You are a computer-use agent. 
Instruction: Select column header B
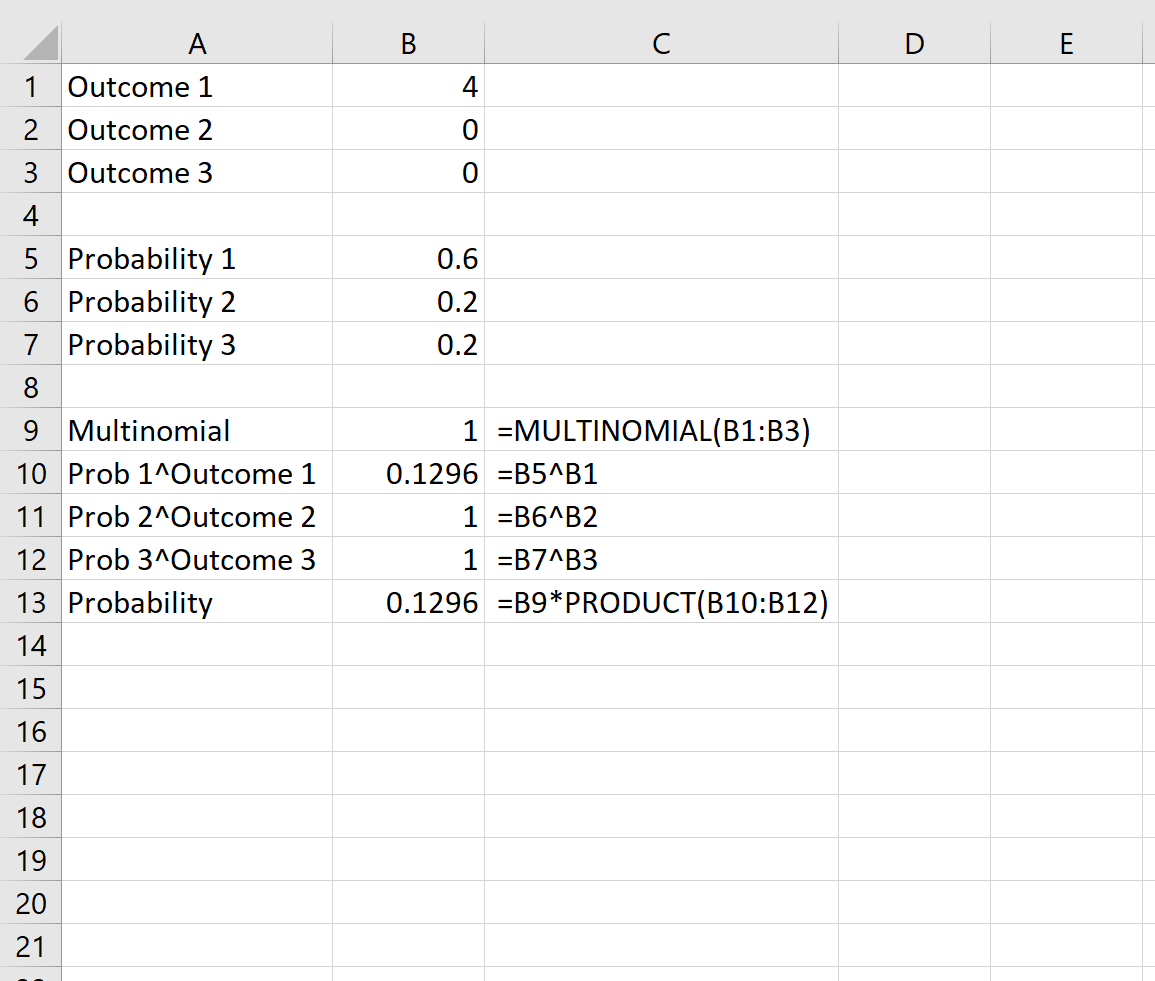coord(407,43)
